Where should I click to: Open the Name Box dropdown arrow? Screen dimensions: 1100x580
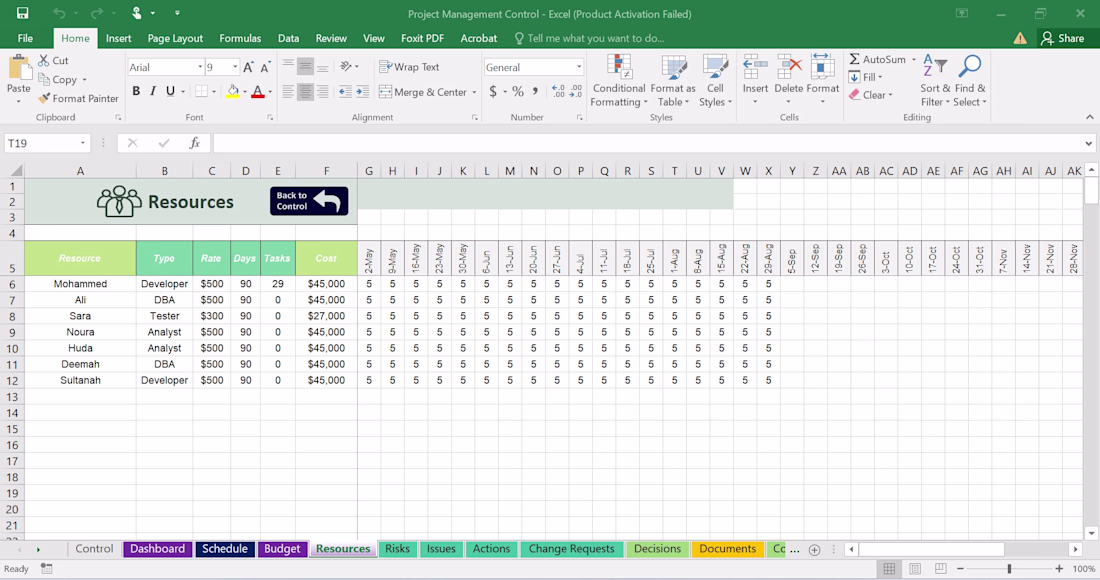tap(82, 143)
